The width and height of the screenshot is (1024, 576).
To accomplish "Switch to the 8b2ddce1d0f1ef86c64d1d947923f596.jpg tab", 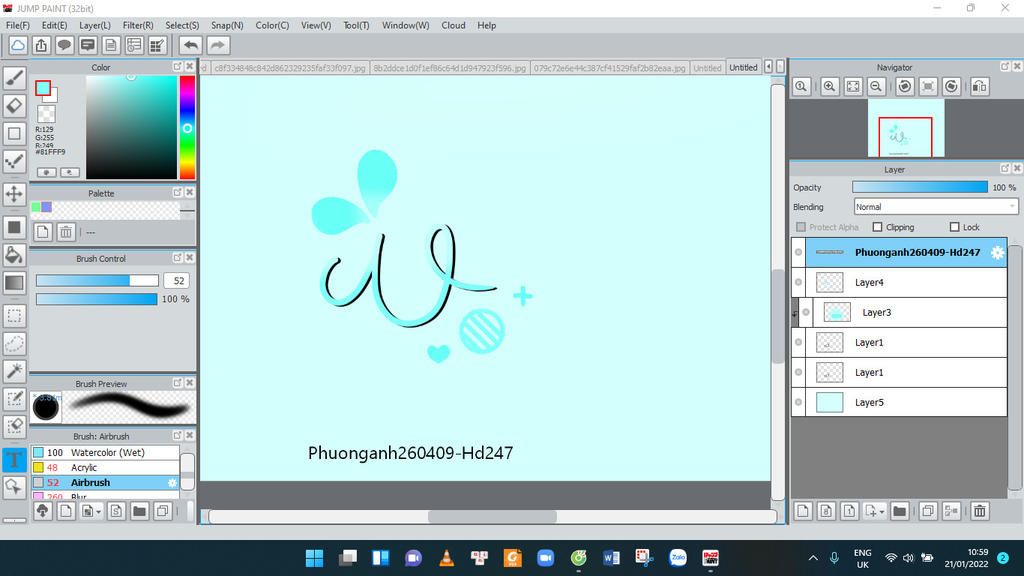I will tap(449, 68).
